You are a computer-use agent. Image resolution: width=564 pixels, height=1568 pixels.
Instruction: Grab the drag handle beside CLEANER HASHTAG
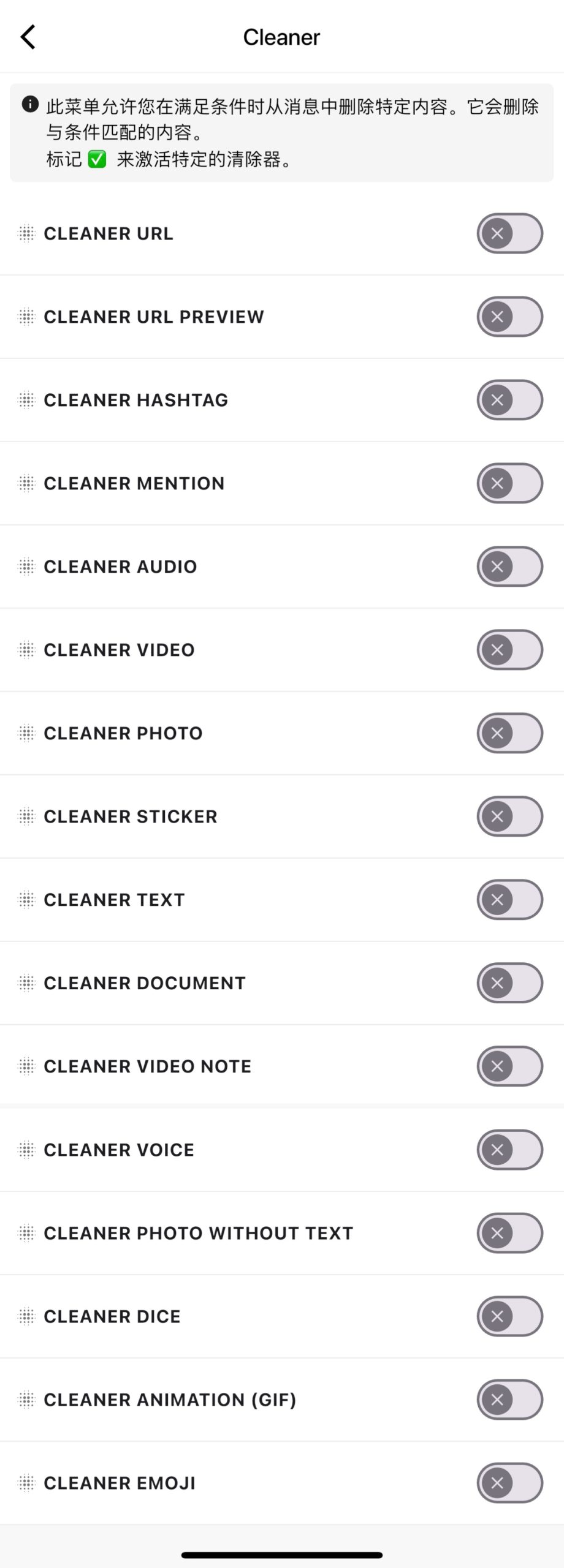(x=26, y=400)
